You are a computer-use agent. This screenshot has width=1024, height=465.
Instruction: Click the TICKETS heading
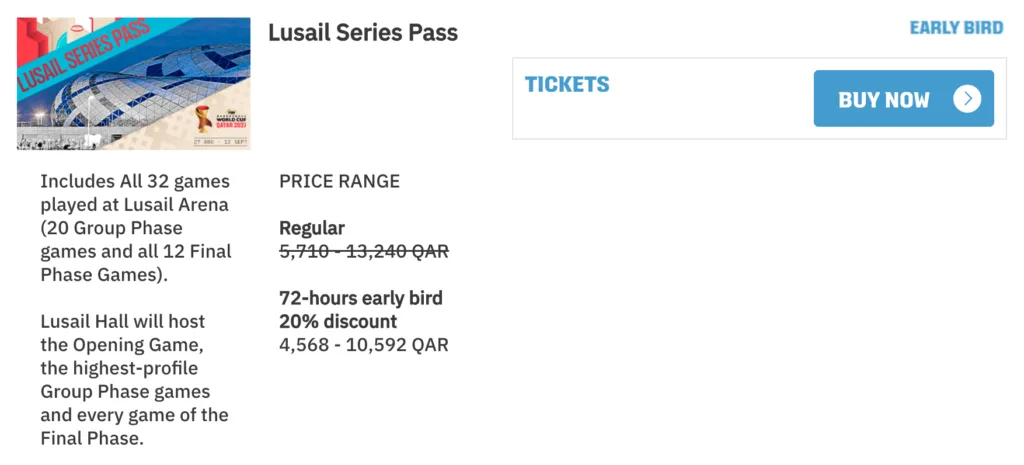point(567,84)
